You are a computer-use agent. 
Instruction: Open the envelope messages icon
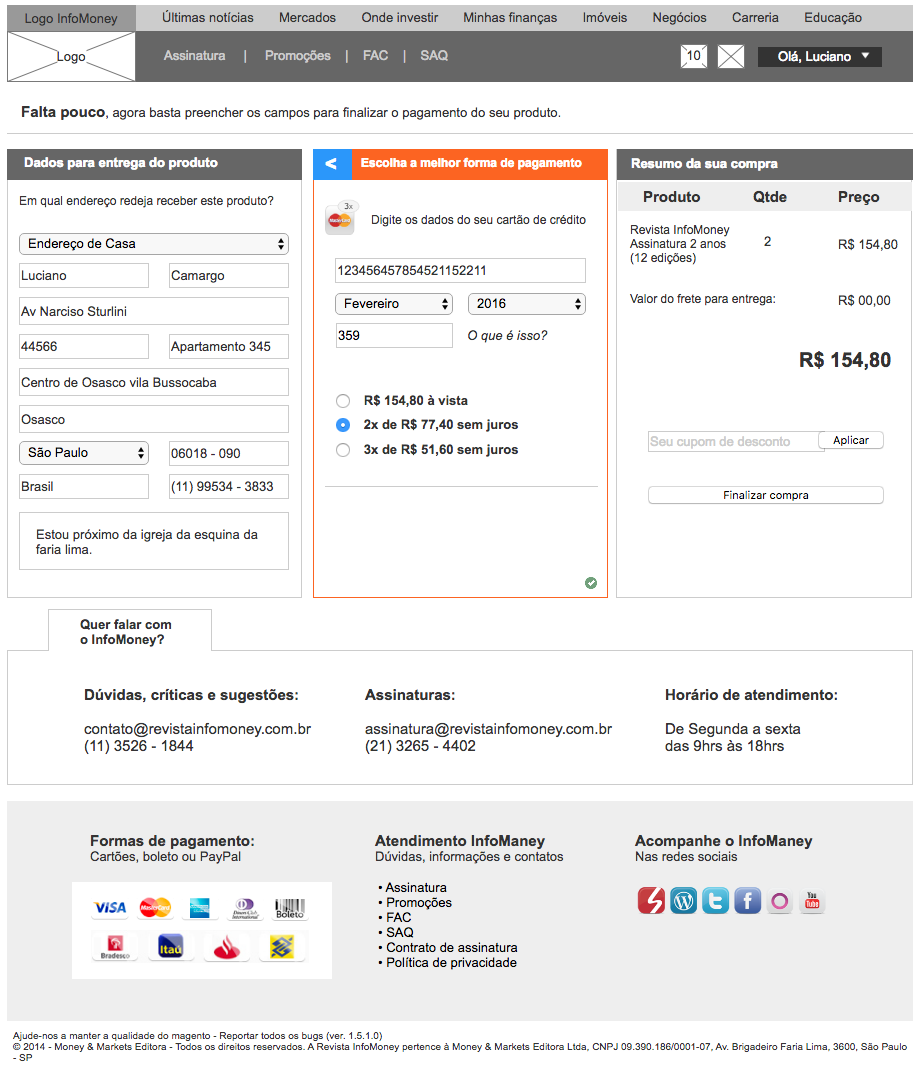(731, 56)
